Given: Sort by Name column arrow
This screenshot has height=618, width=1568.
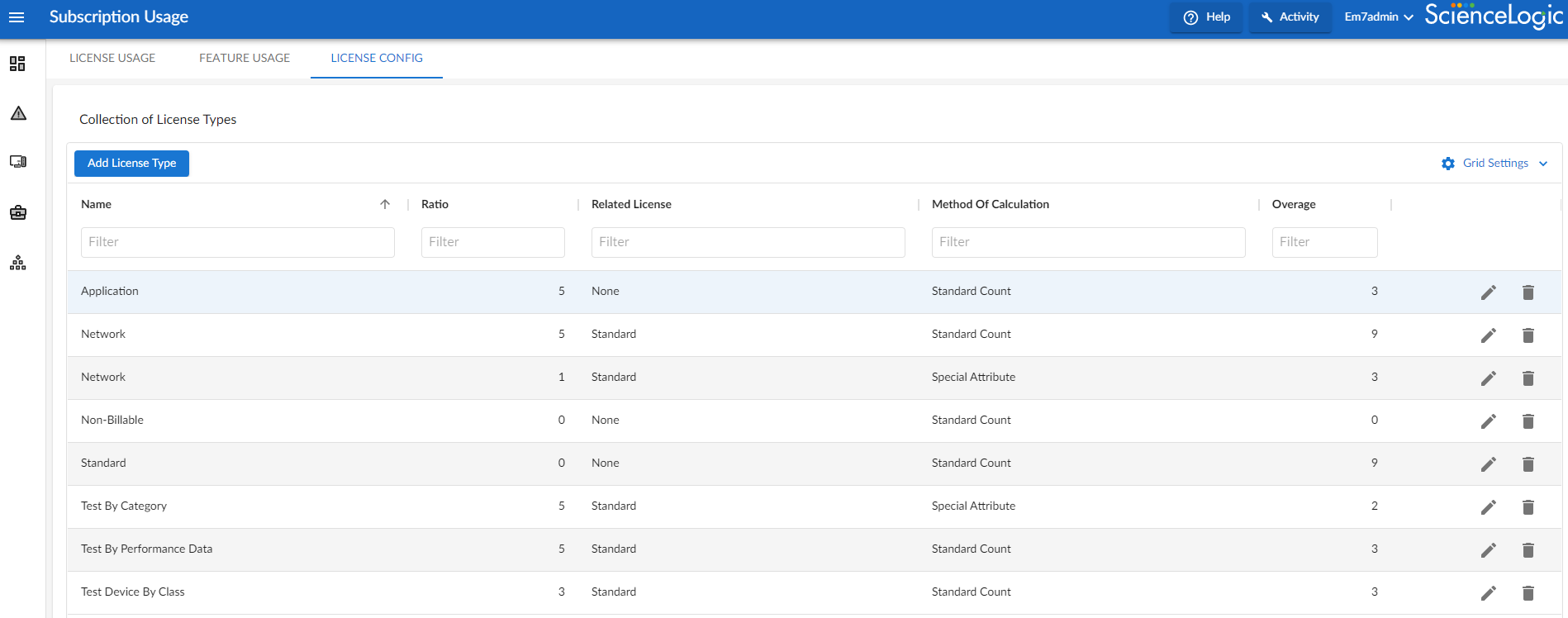Looking at the screenshot, I should (385, 204).
